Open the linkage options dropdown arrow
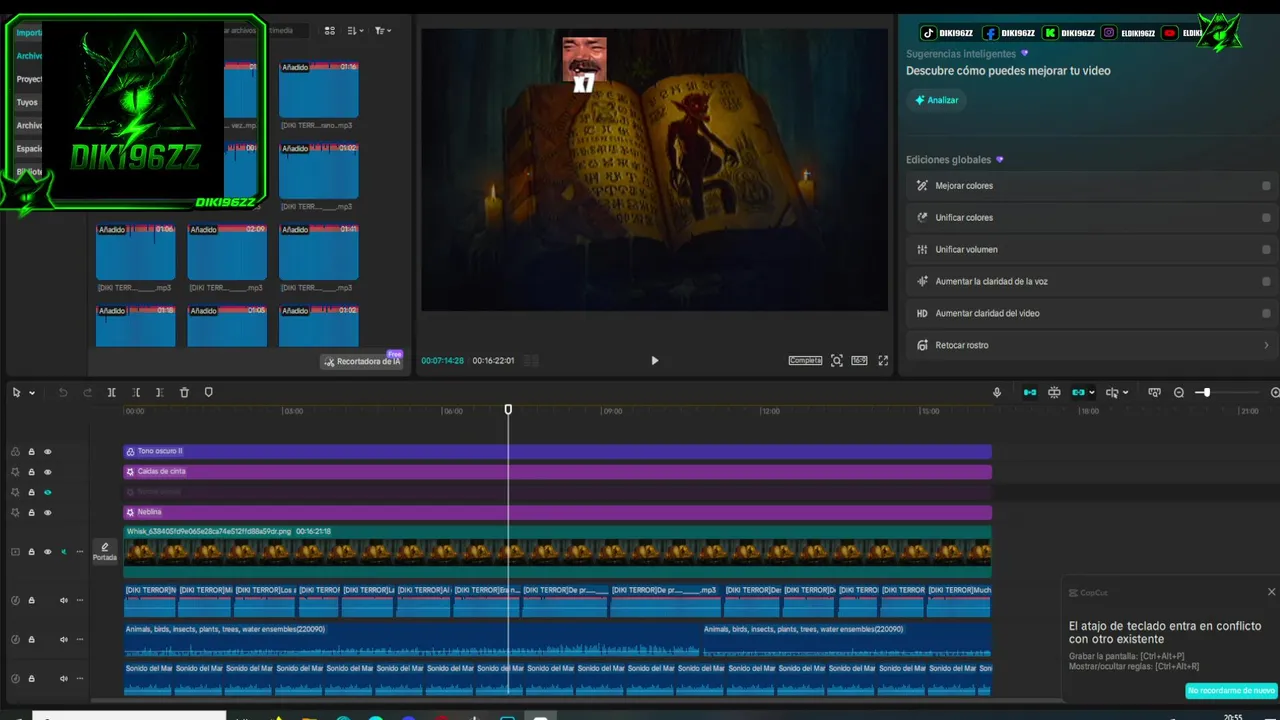 (1091, 393)
